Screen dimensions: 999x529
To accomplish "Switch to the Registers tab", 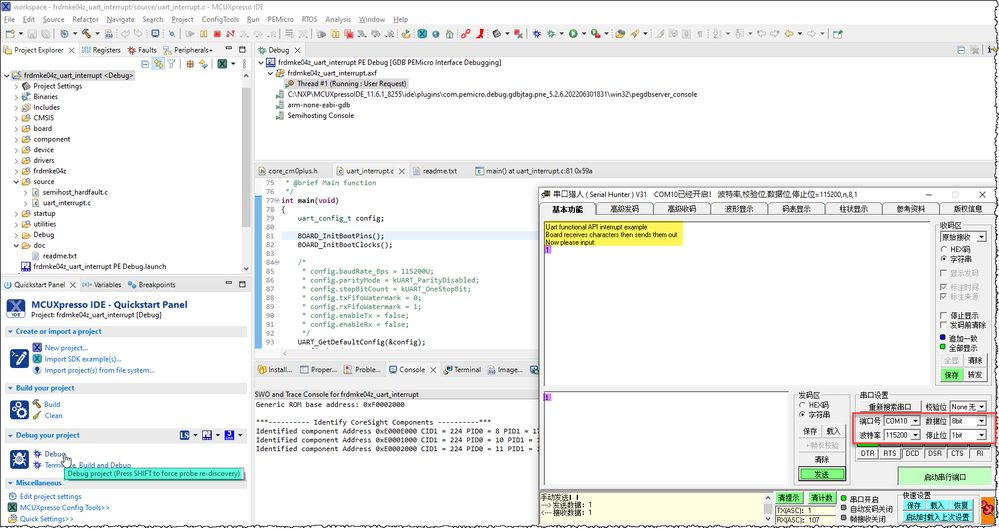I will click(x=101, y=50).
